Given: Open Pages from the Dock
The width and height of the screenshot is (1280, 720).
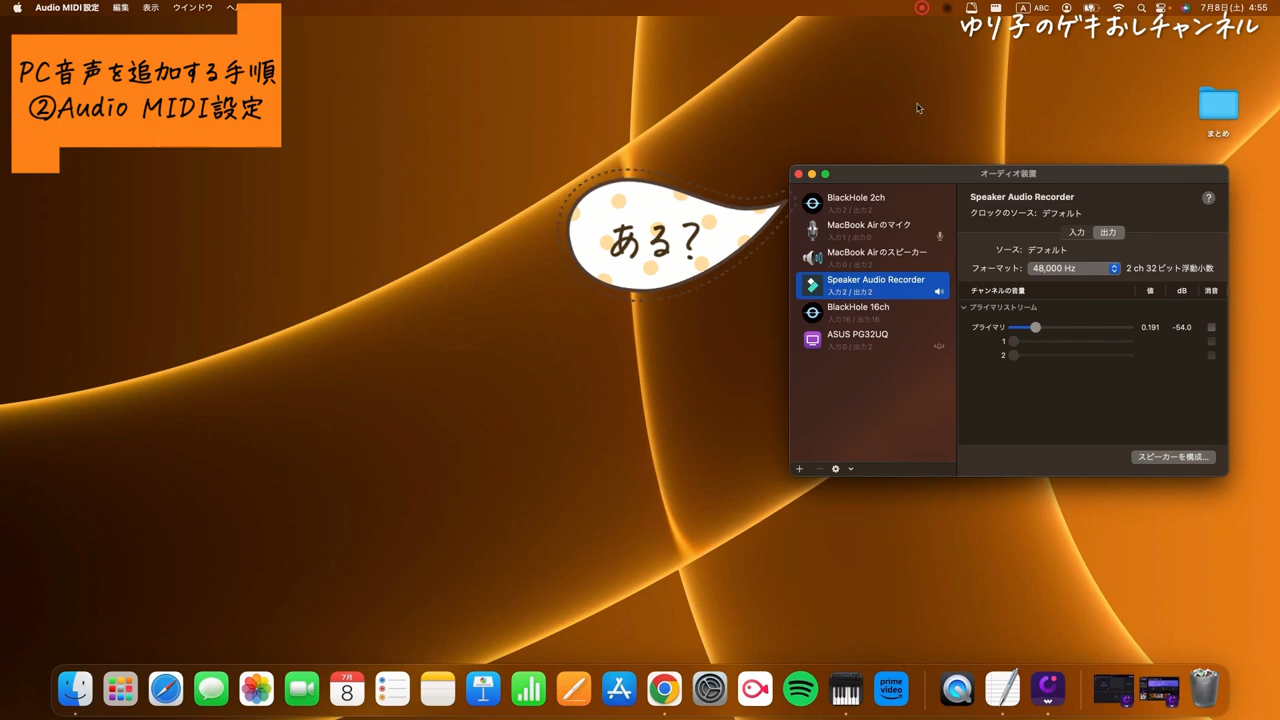Looking at the screenshot, I should coord(574,689).
